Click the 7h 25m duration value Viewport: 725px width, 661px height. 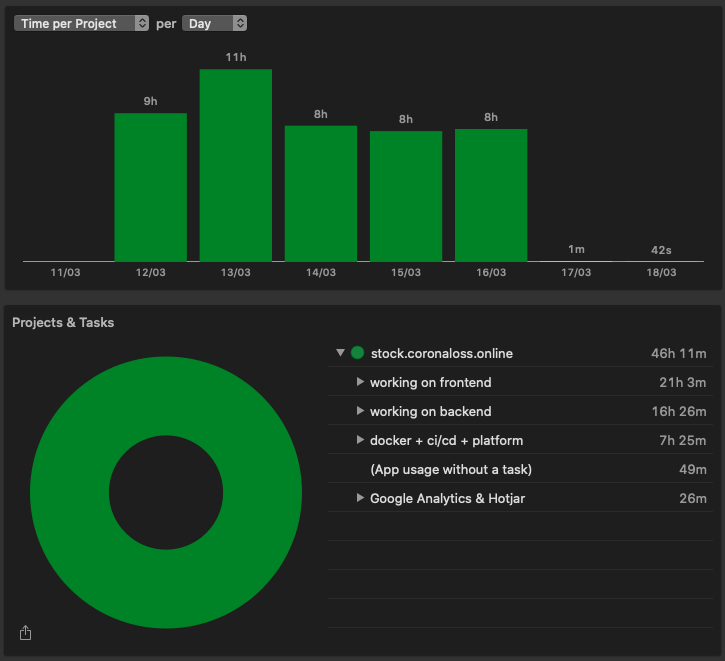682,441
